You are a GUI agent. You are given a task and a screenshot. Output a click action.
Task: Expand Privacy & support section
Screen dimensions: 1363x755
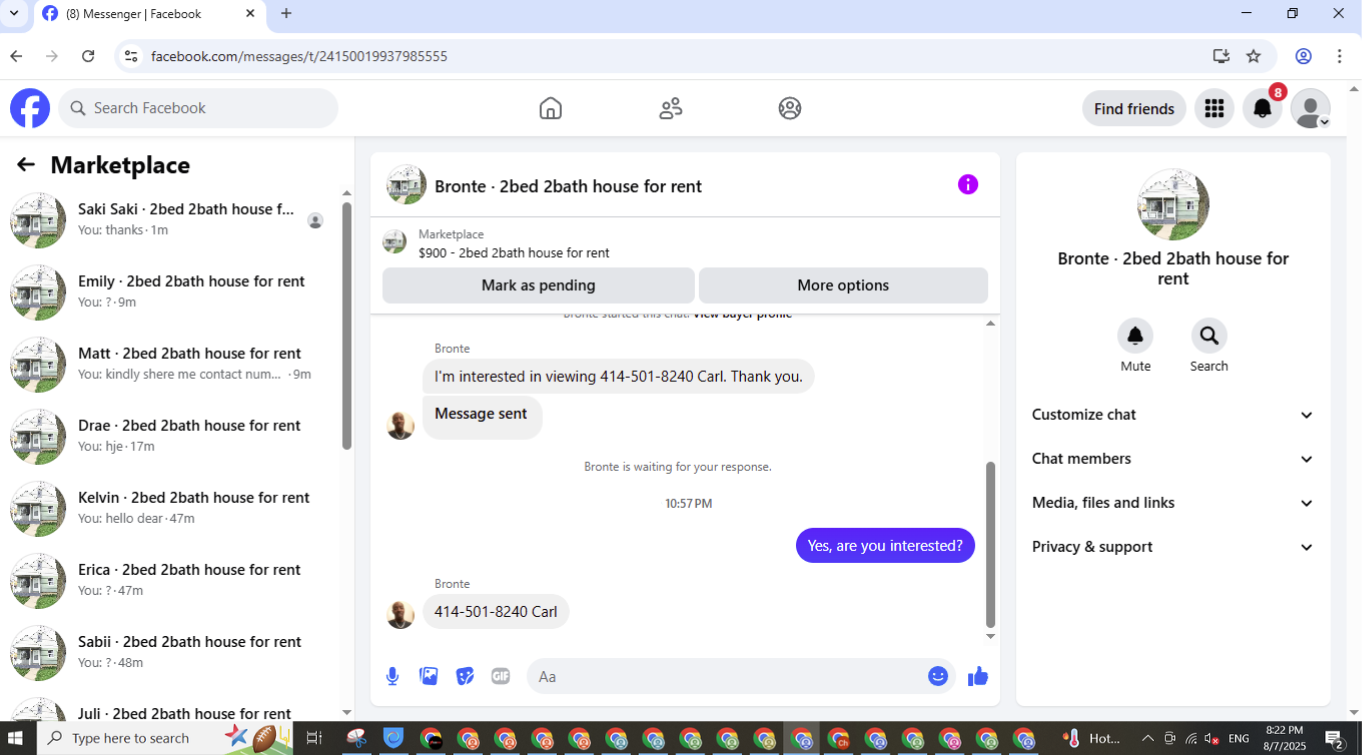click(1173, 547)
